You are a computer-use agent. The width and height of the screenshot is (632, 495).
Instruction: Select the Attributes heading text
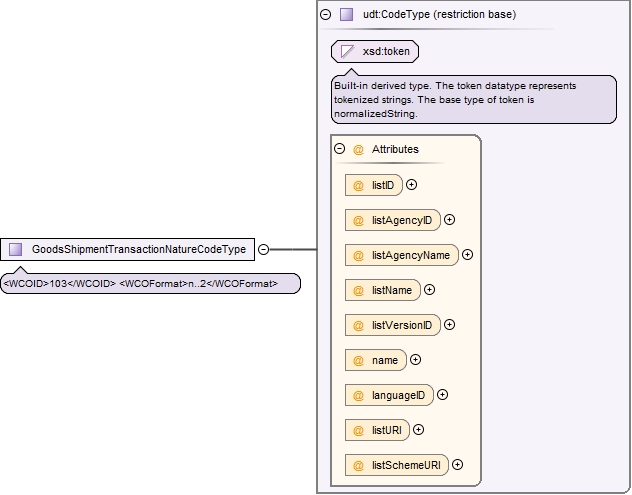pyautogui.click(x=395, y=150)
